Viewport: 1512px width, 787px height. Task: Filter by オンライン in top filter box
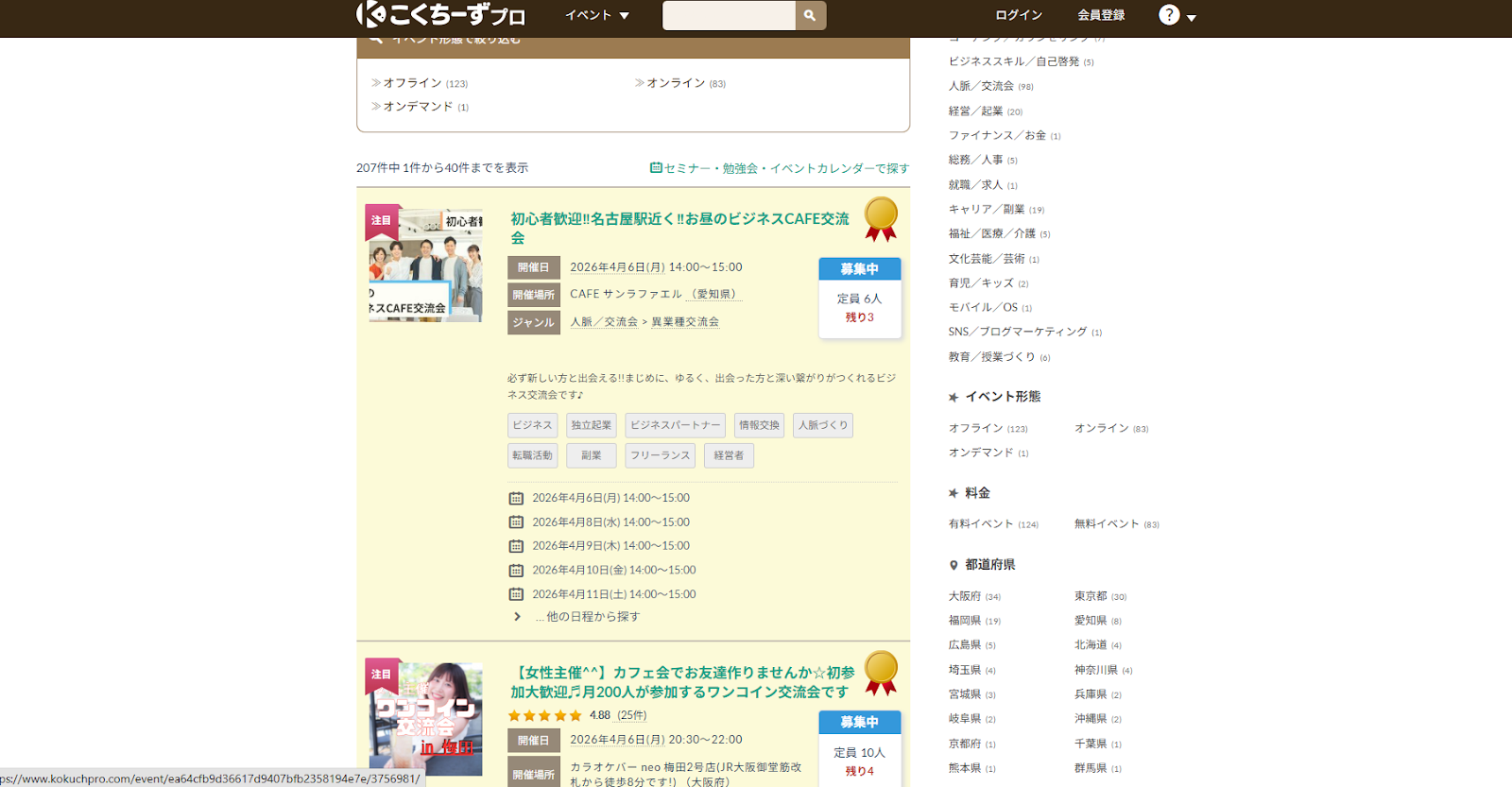click(675, 83)
